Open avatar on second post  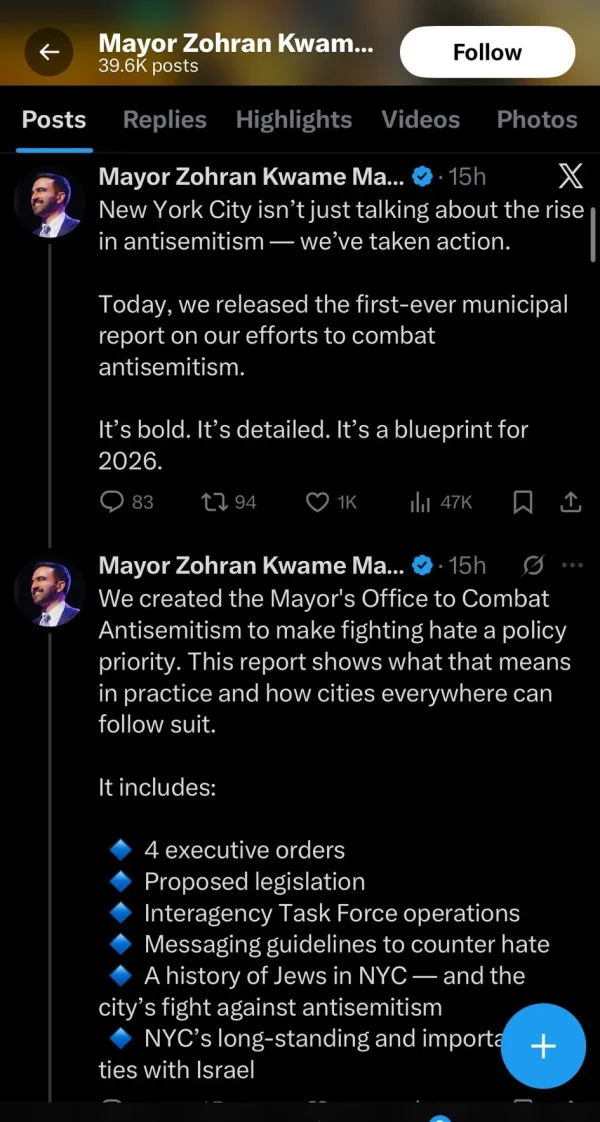coord(47,592)
